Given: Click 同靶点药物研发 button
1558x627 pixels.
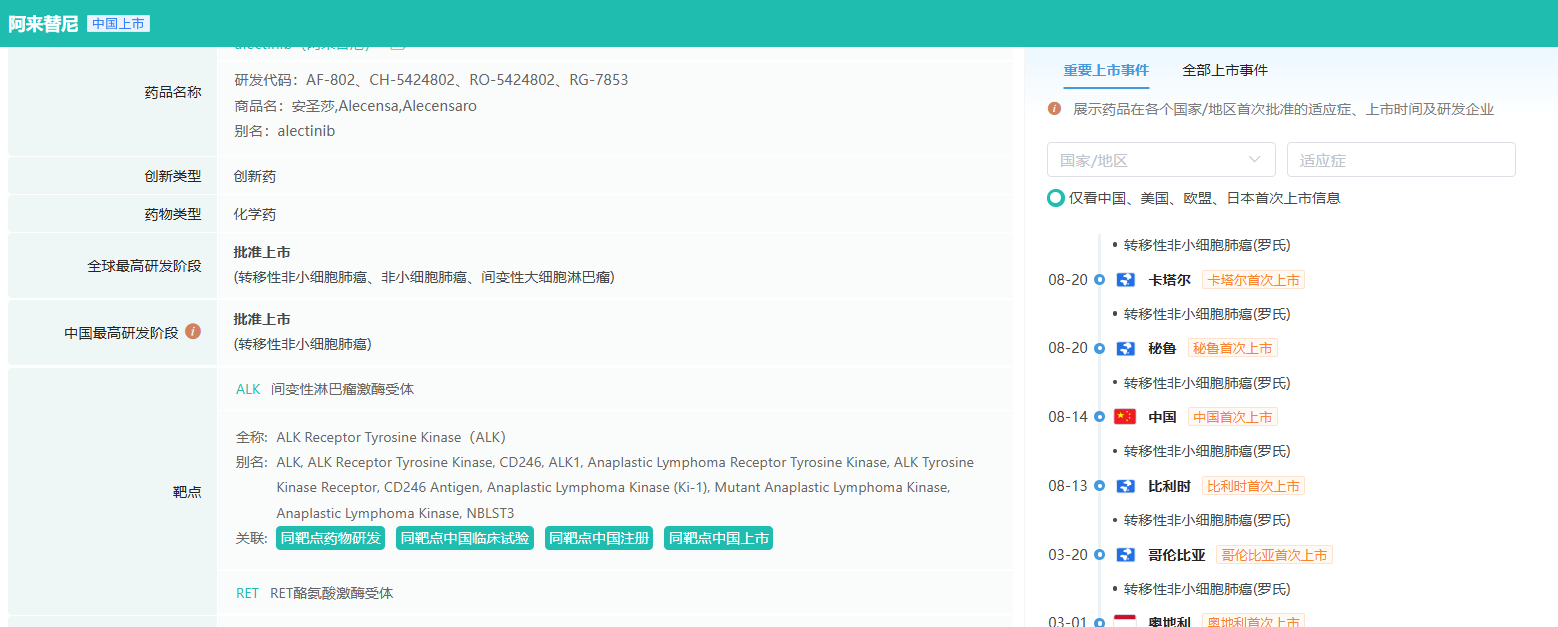Looking at the screenshot, I should tap(331, 538).
